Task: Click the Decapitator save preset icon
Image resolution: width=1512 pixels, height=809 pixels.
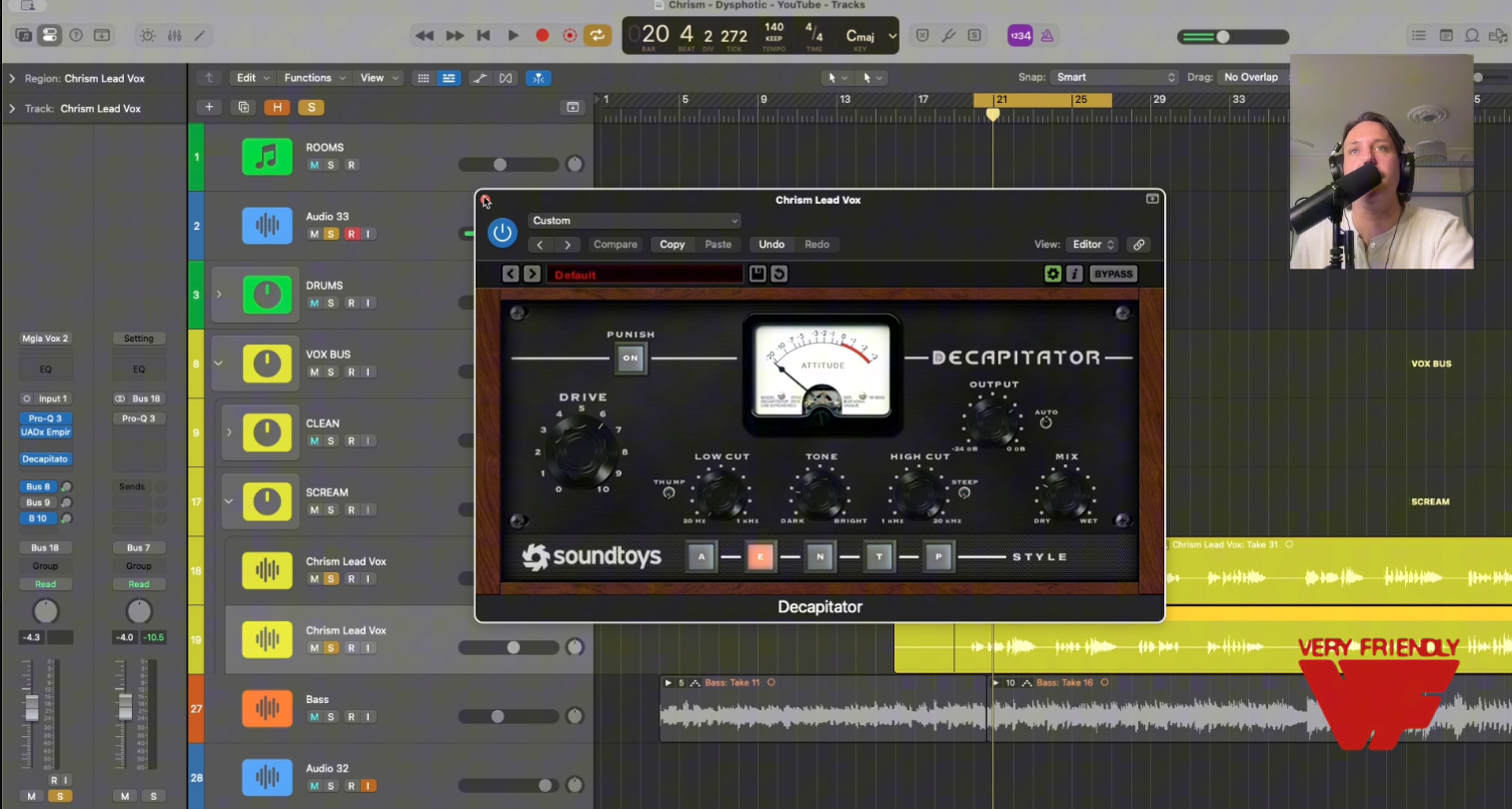Action: pos(757,274)
